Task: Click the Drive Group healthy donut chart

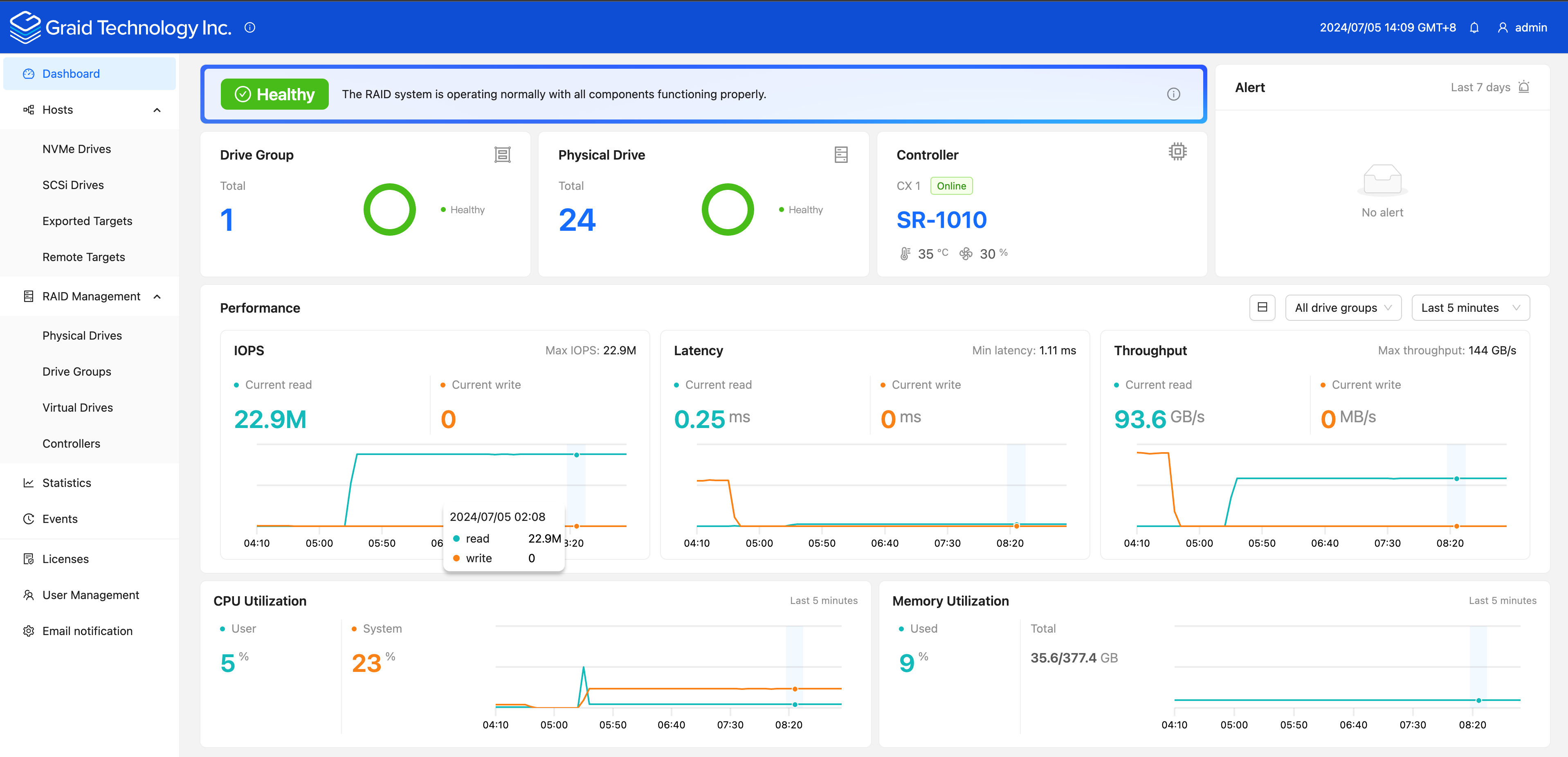Action: (390, 210)
